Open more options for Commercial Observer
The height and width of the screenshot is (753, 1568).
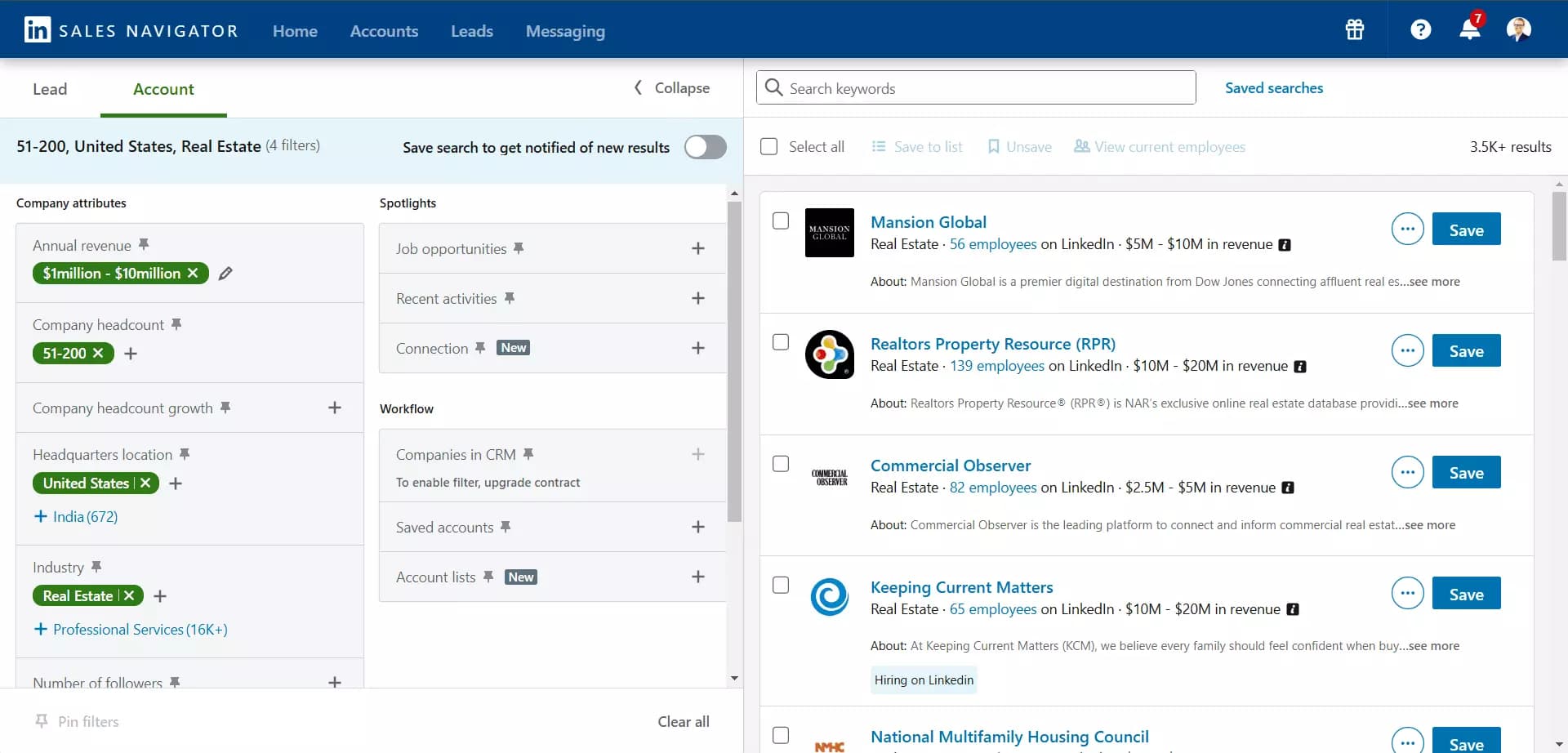tap(1407, 473)
